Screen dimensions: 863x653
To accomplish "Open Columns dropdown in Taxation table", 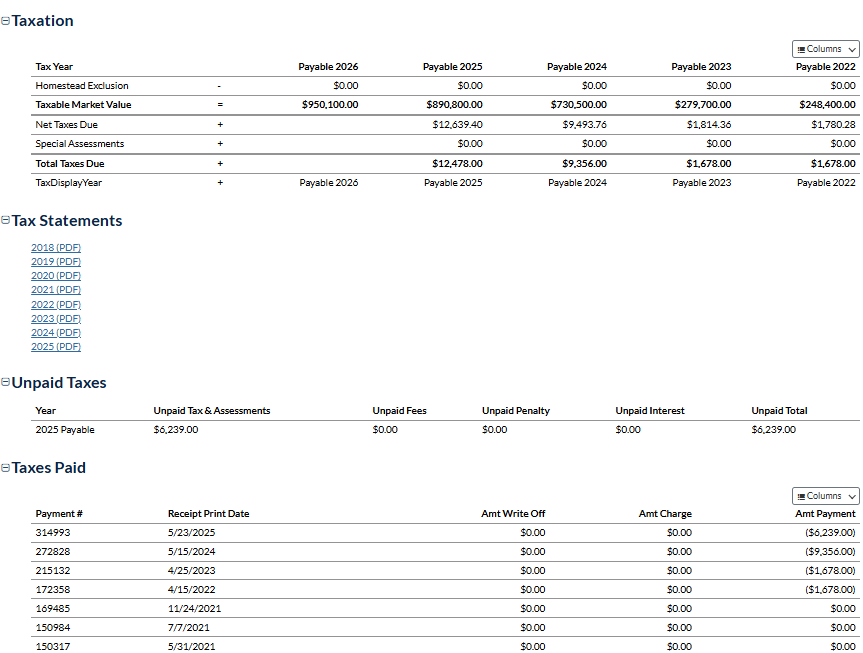I will (x=825, y=49).
